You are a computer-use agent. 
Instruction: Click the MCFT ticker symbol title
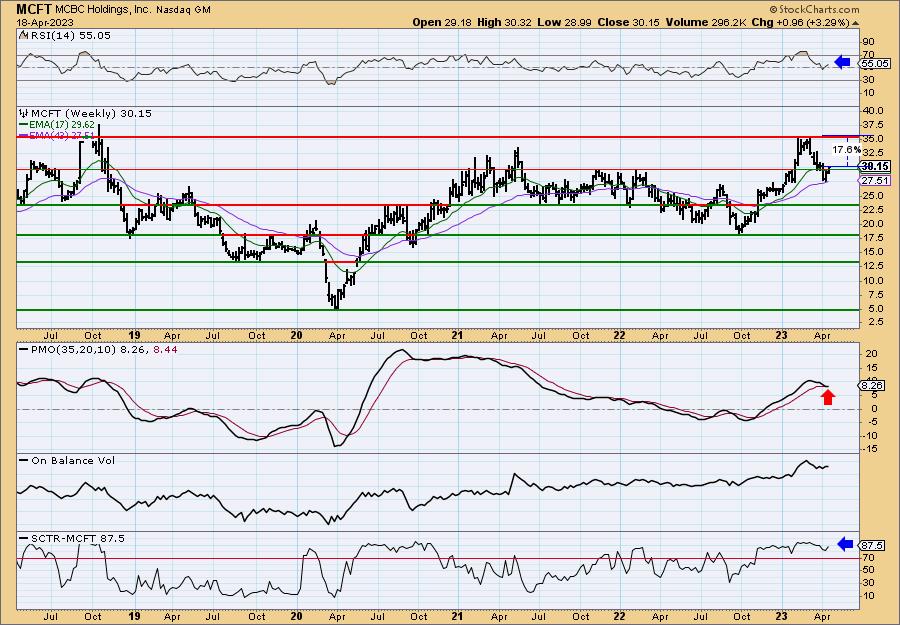[x=35, y=9]
